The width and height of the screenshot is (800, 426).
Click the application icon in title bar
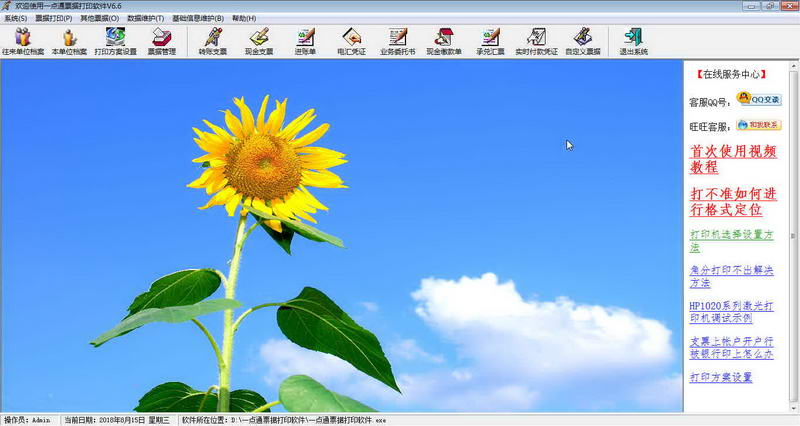(6, 6)
